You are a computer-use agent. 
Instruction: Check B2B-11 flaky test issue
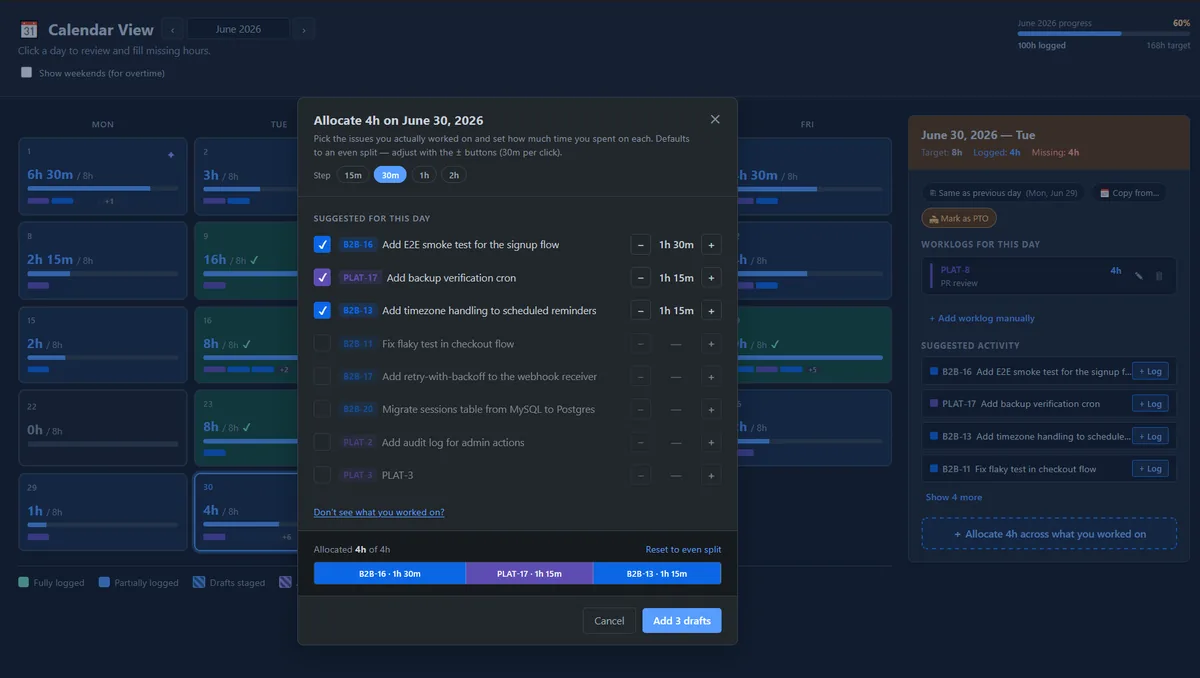322,344
